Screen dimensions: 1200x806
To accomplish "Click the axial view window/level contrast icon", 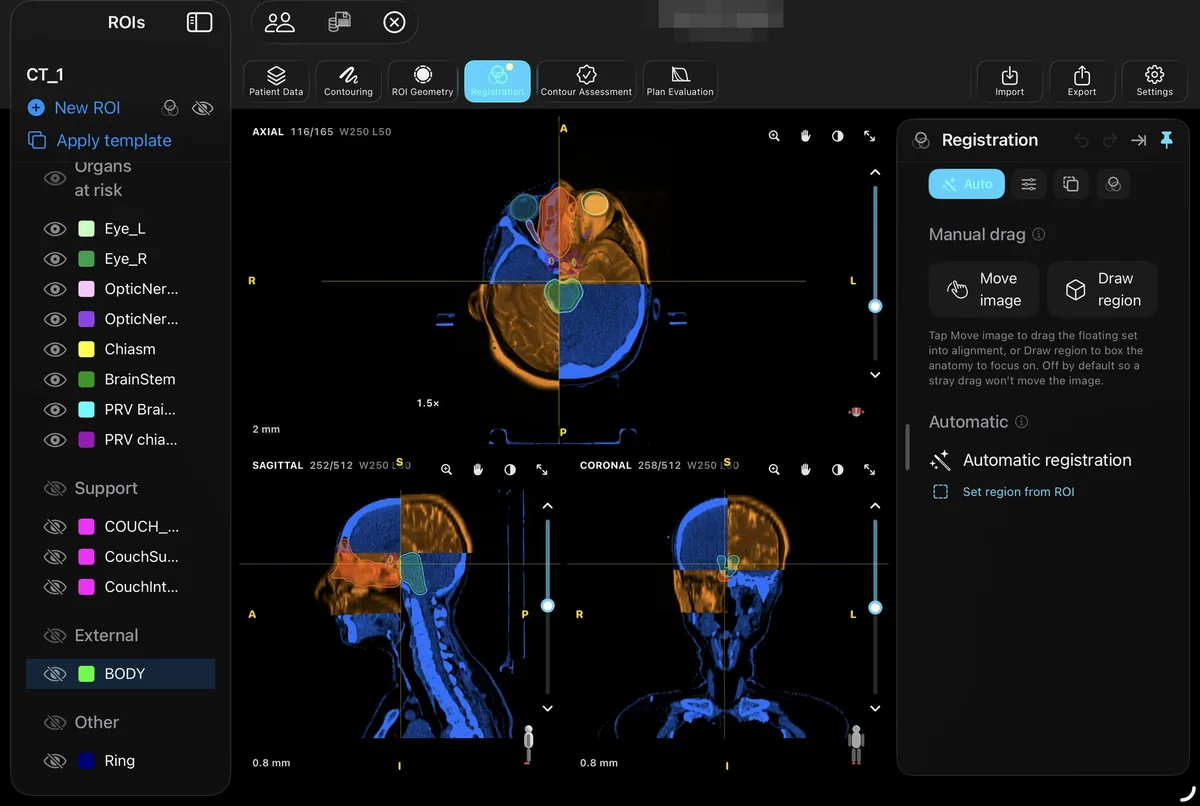I will coord(838,136).
